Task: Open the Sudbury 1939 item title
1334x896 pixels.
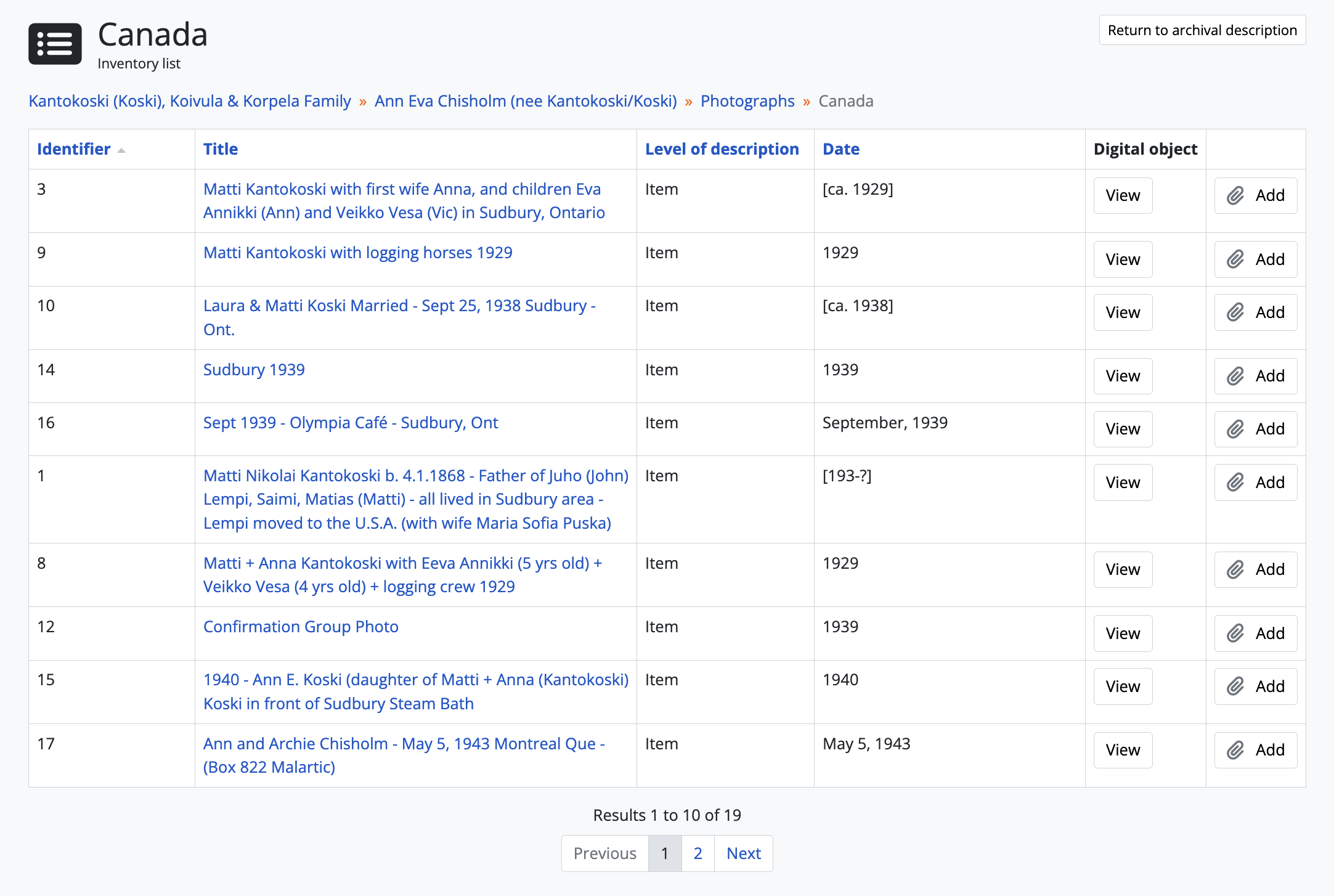Action: pos(254,370)
